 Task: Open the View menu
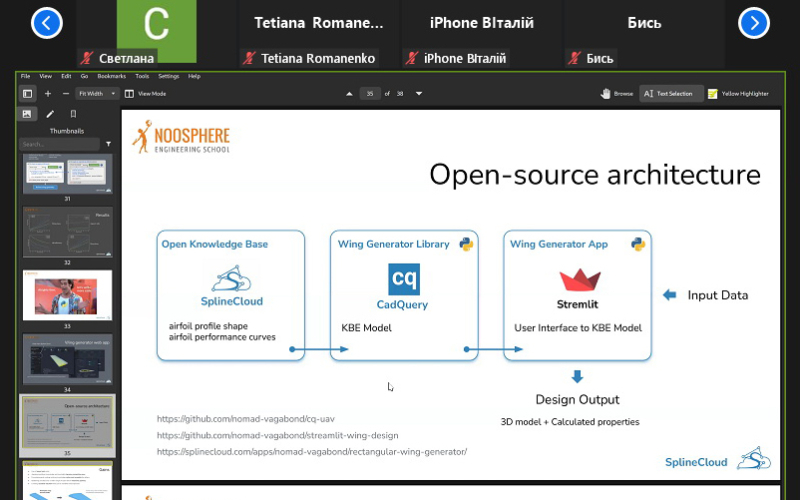[x=45, y=76]
